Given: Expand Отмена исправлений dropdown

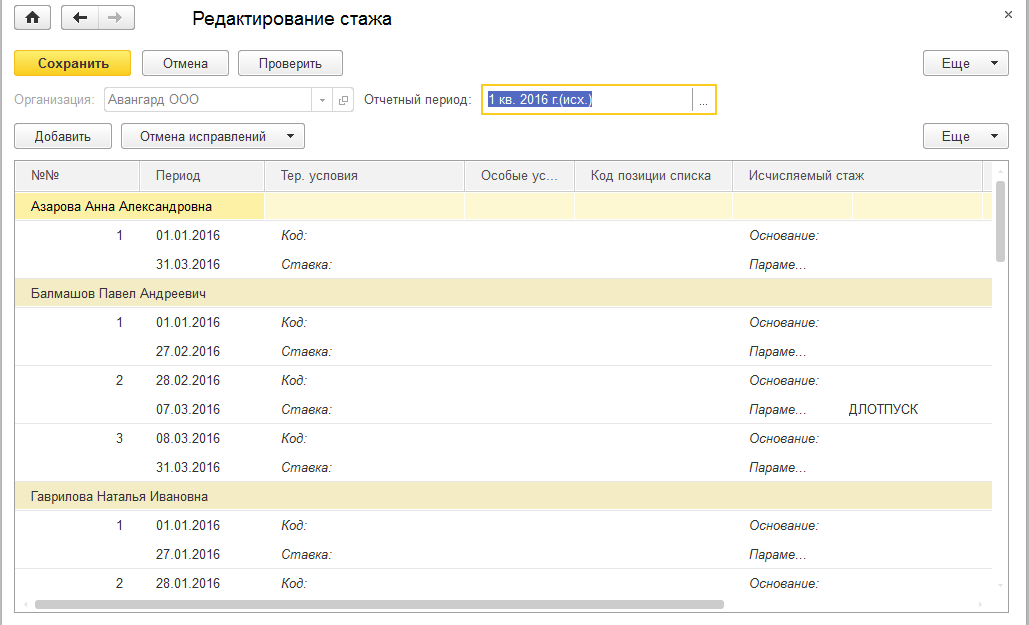Looking at the screenshot, I should (x=290, y=136).
